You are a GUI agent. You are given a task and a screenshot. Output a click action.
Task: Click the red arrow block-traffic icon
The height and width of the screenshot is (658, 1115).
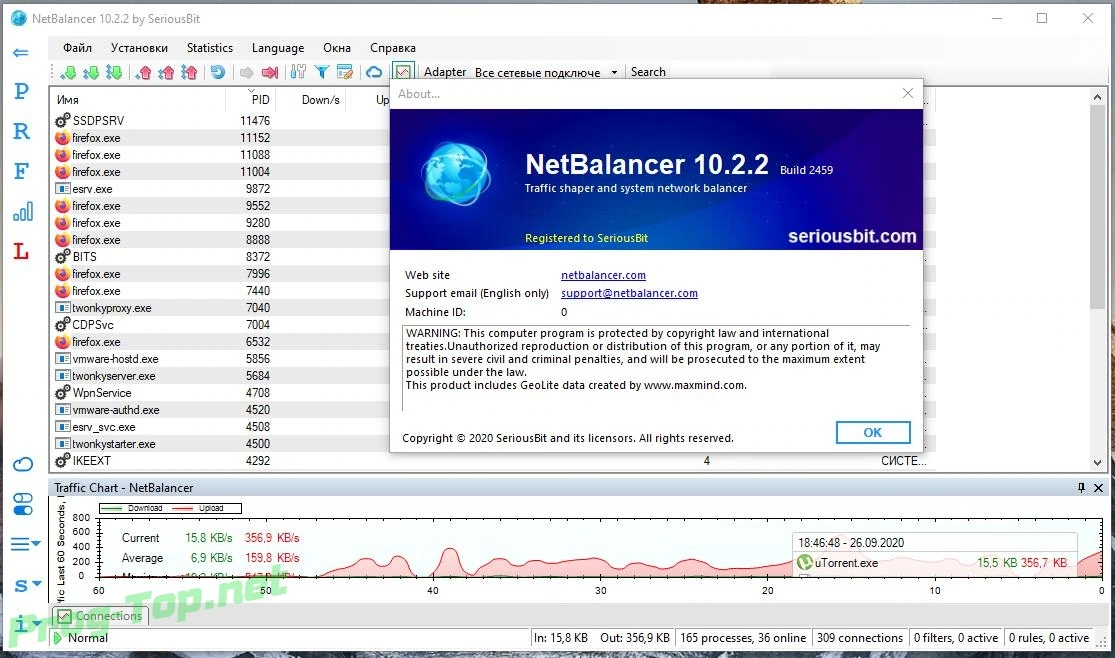pos(270,72)
